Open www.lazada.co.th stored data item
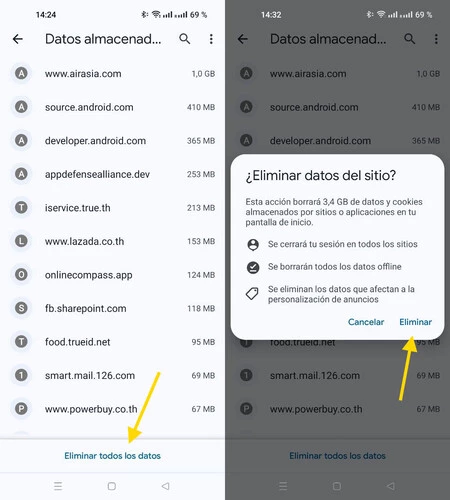The image size is (450, 500). tap(112, 241)
